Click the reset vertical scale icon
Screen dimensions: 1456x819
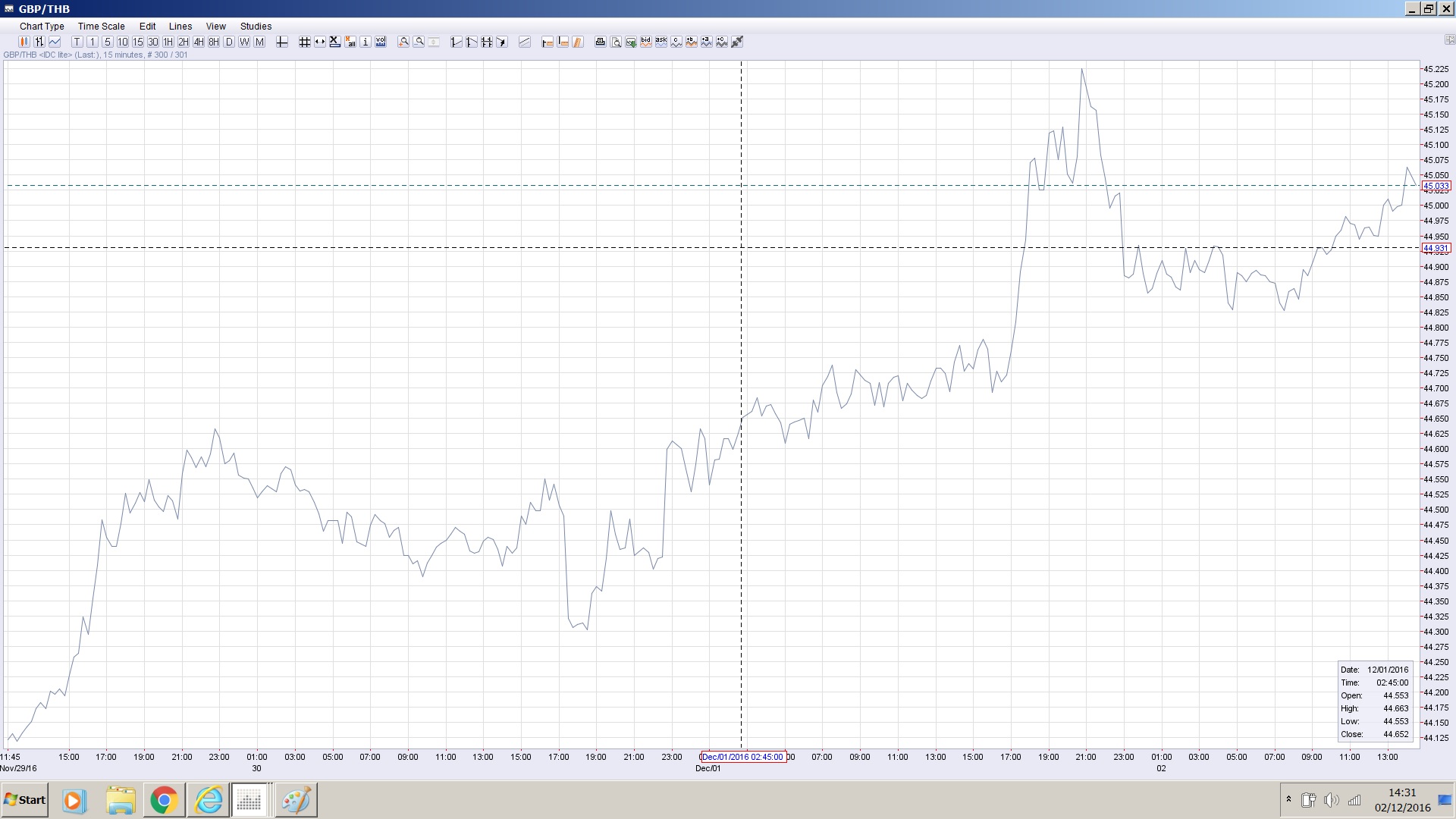[434, 42]
